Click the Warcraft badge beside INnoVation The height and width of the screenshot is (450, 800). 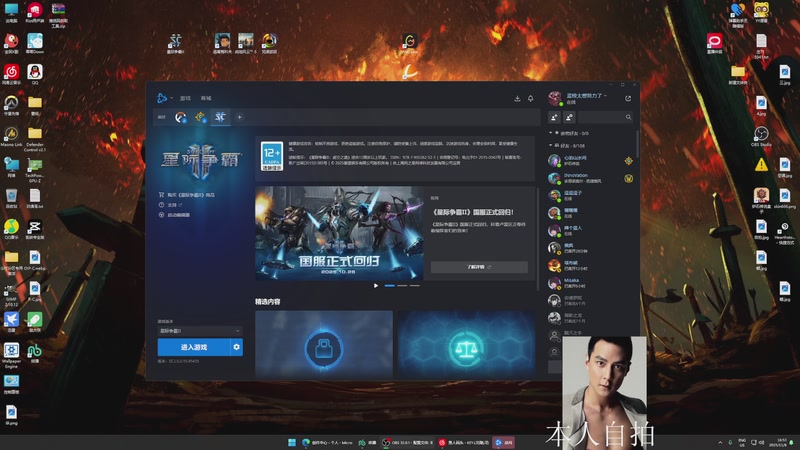(629, 178)
